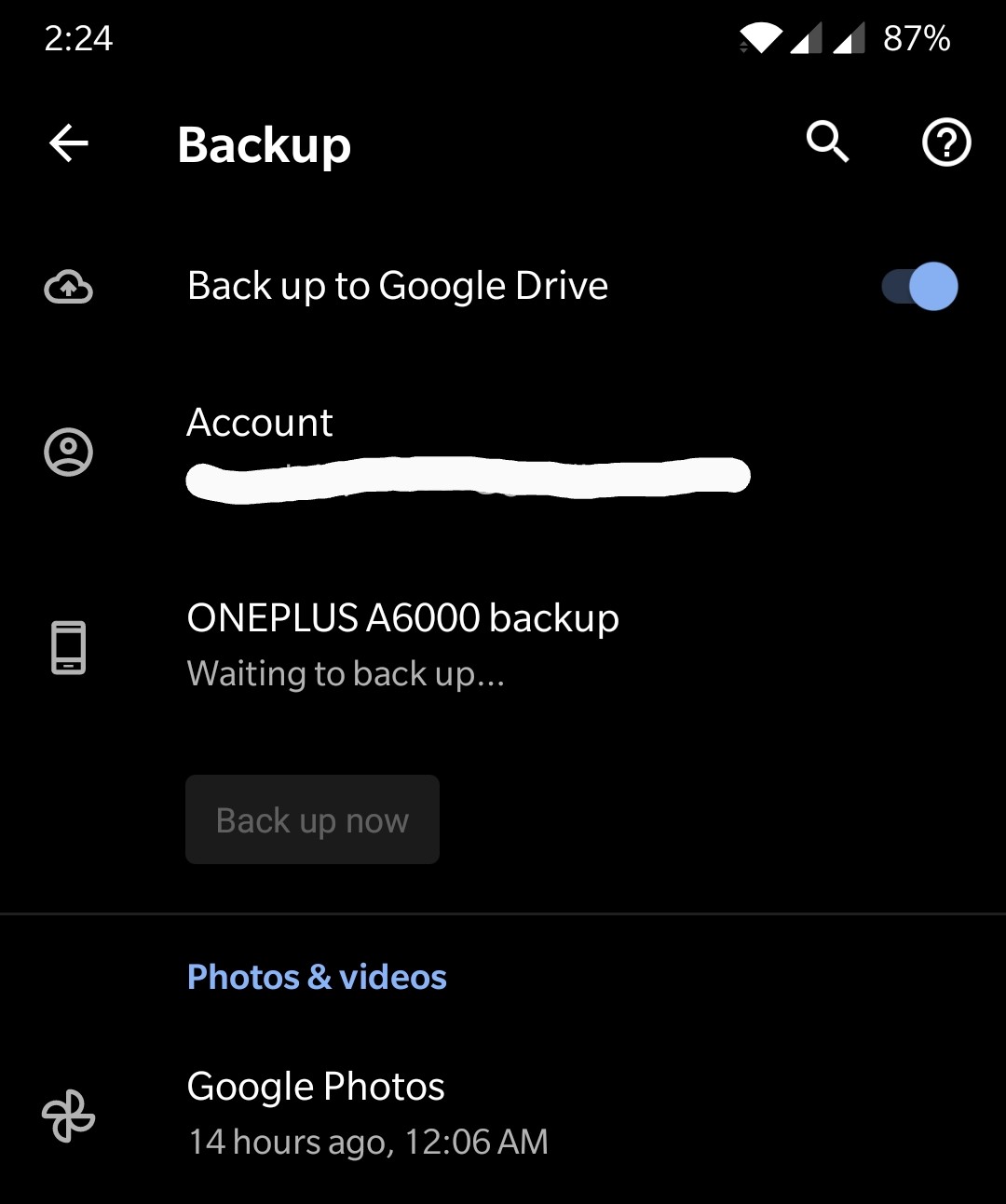The image size is (1006, 1204).
Task: Open help via question mark icon
Action: click(x=946, y=142)
